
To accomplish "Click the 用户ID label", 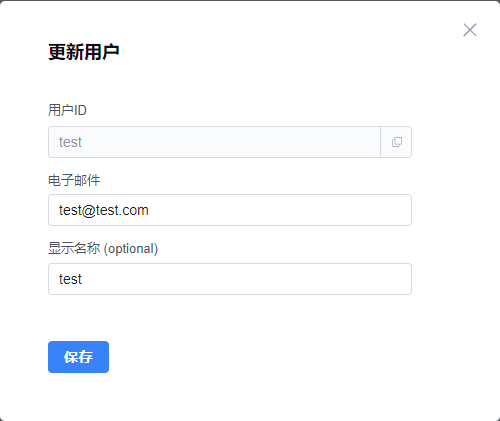I will 67,110.
